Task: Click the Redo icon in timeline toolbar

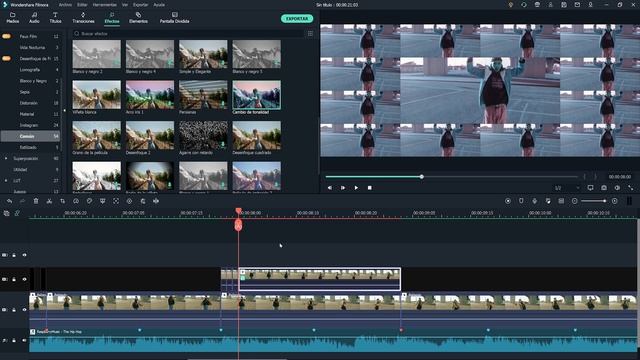Action: click(22, 201)
